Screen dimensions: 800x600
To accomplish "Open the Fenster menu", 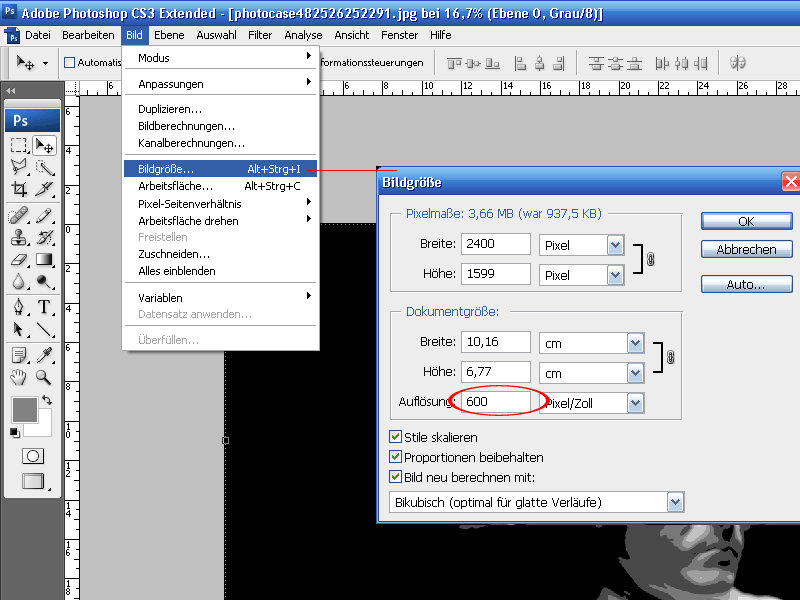I will point(399,35).
